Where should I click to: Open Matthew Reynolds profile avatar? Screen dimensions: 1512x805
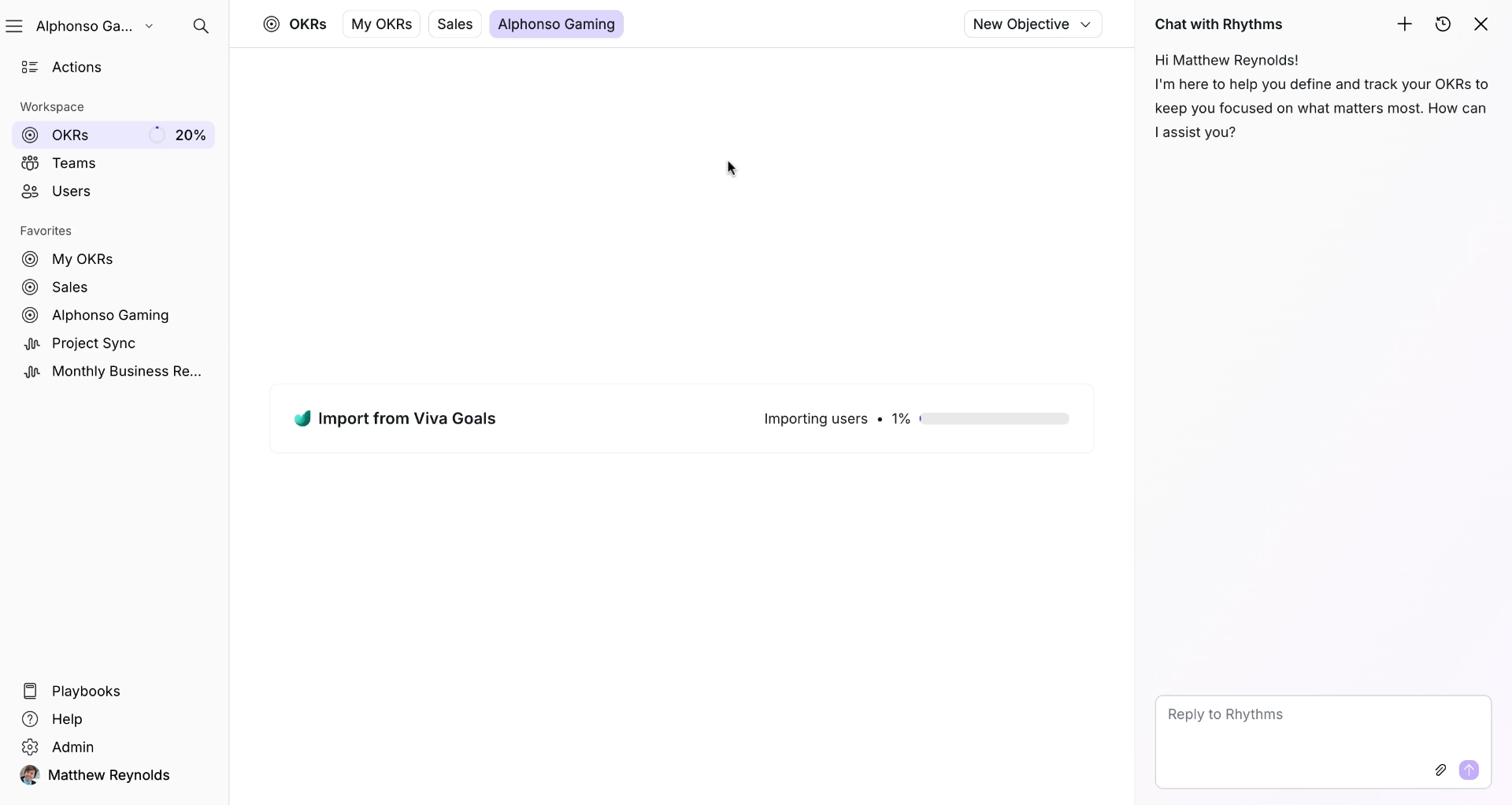[x=30, y=775]
